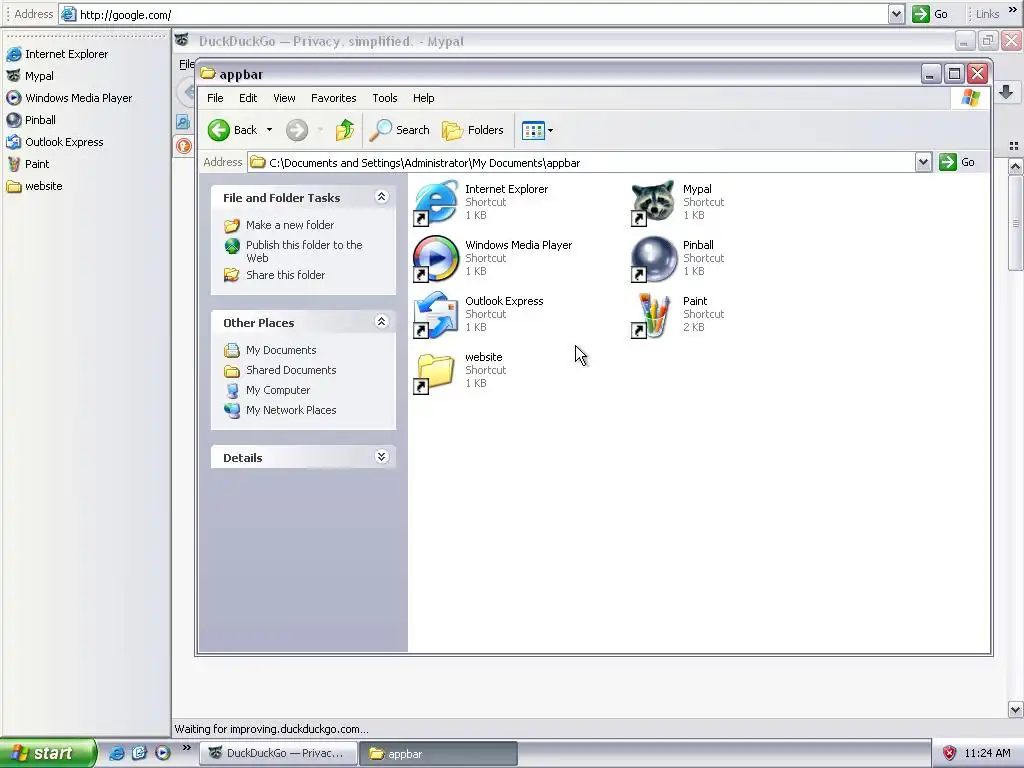The image size is (1024, 768).
Task: Collapse the File and Folder Tasks panel
Action: pos(382,197)
